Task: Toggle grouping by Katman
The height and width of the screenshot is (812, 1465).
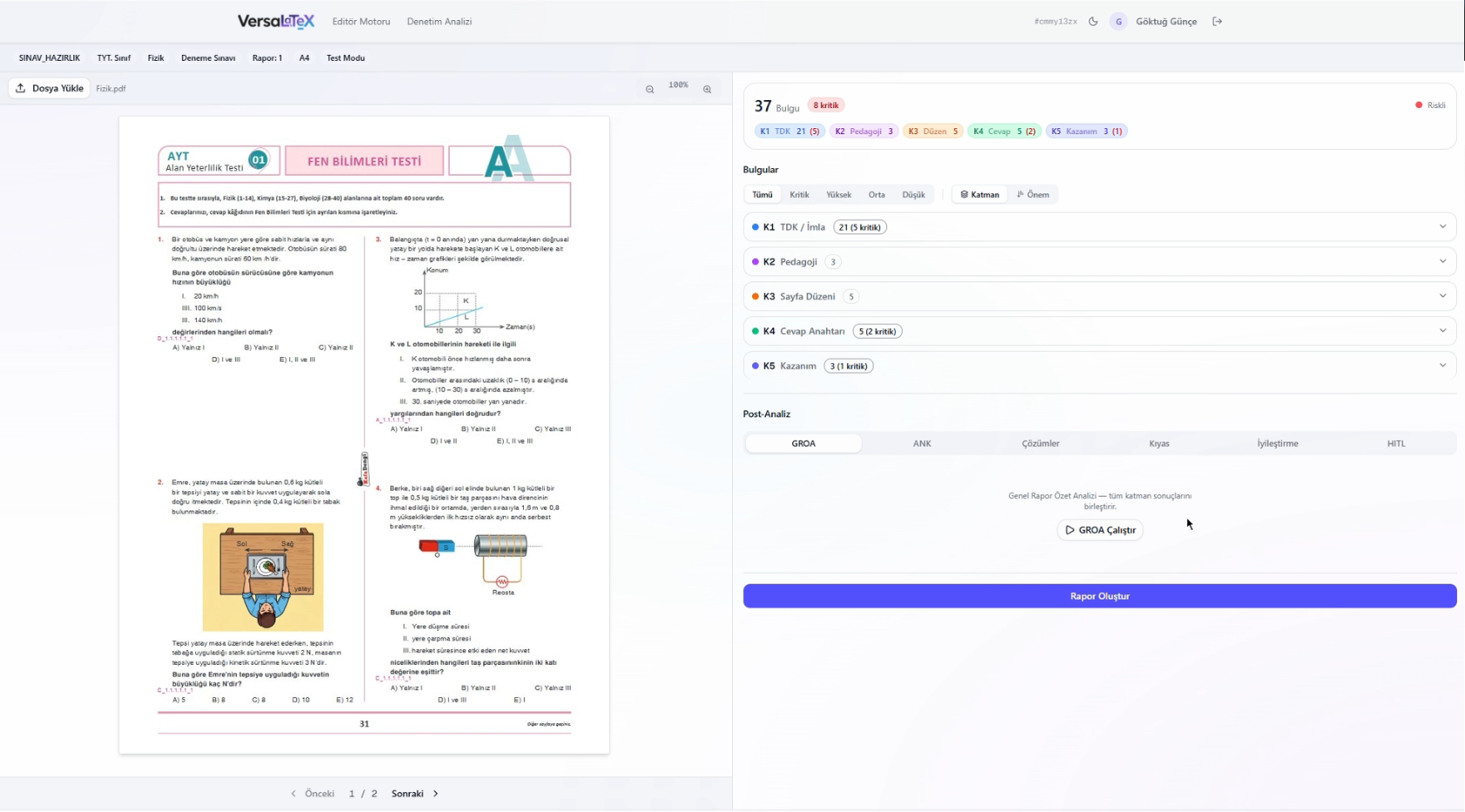Action: tap(980, 195)
